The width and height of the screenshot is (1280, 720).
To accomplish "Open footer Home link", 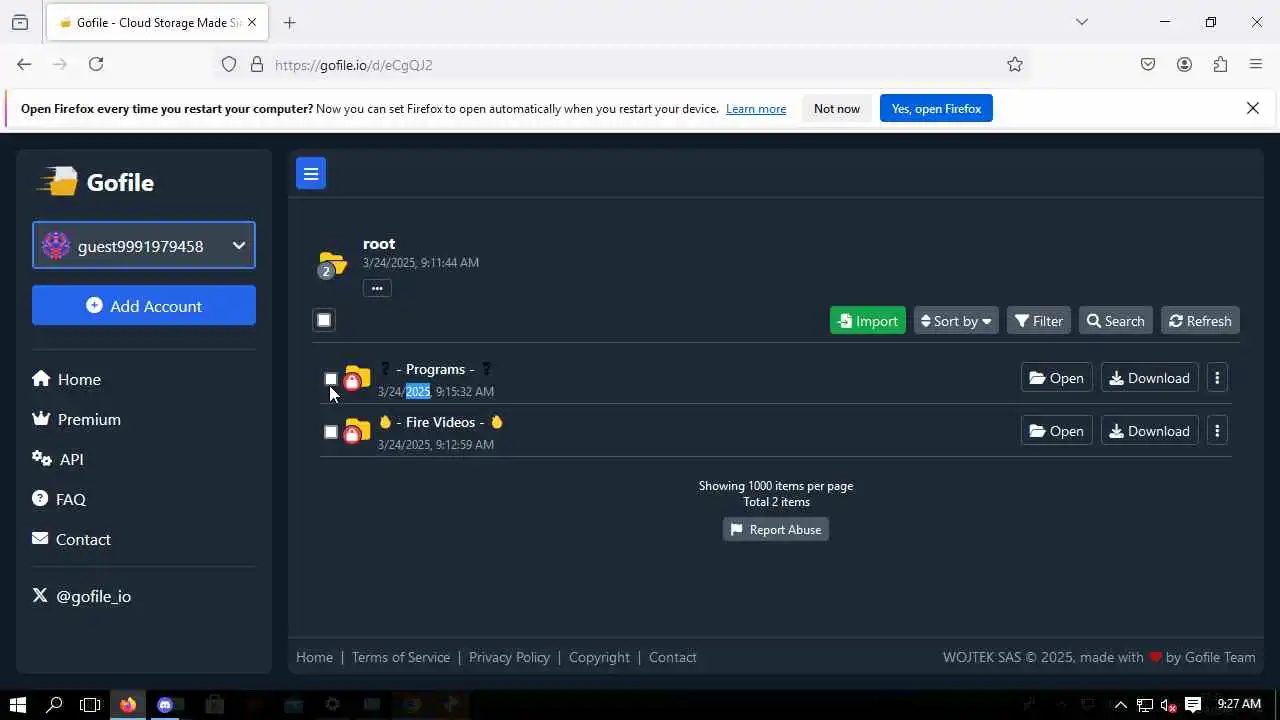I will coord(314,657).
